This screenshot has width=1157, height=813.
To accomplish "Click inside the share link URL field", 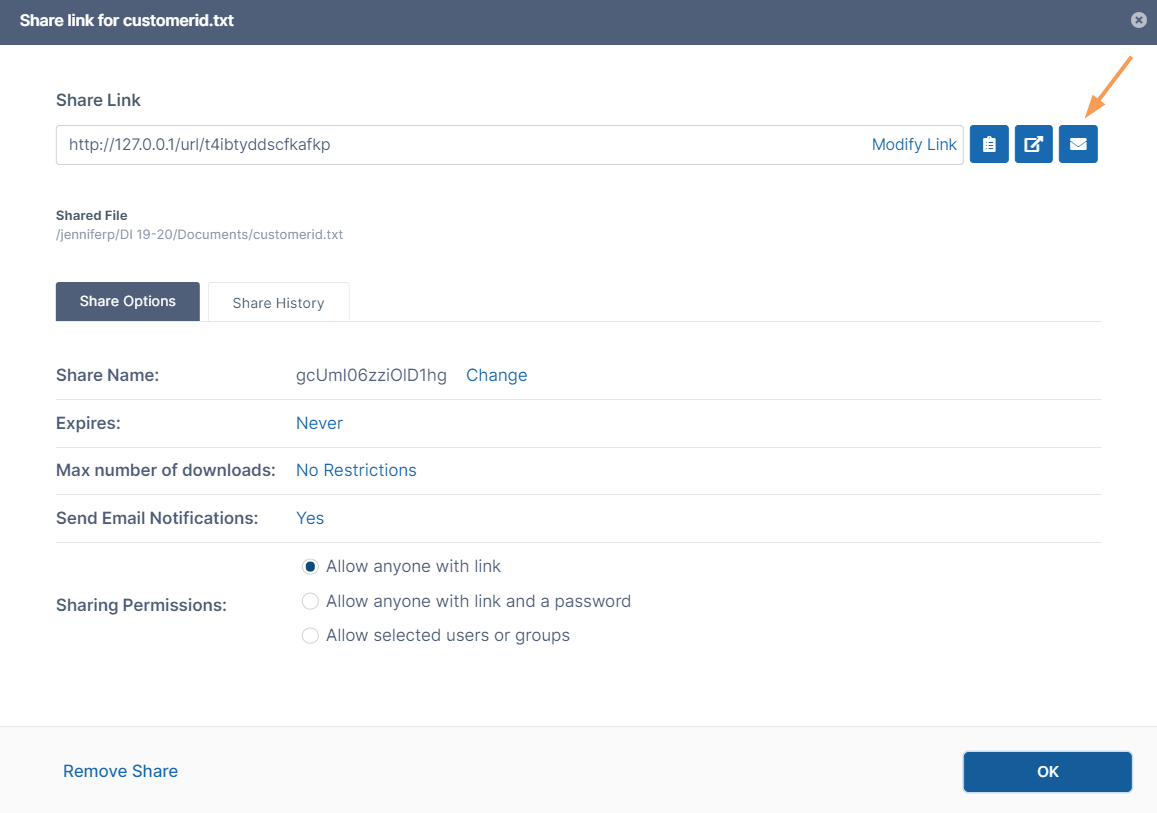I will pyautogui.click(x=450, y=144).
